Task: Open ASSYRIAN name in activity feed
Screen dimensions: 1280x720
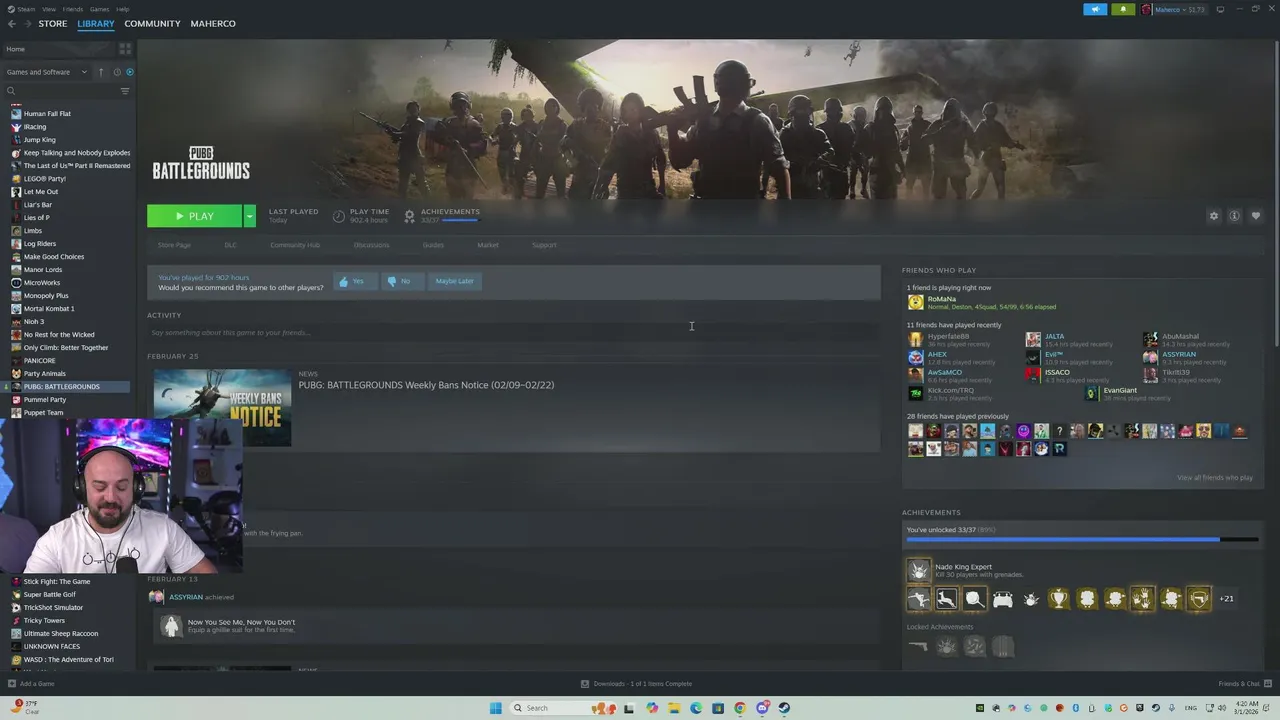Action: point(186,597)
